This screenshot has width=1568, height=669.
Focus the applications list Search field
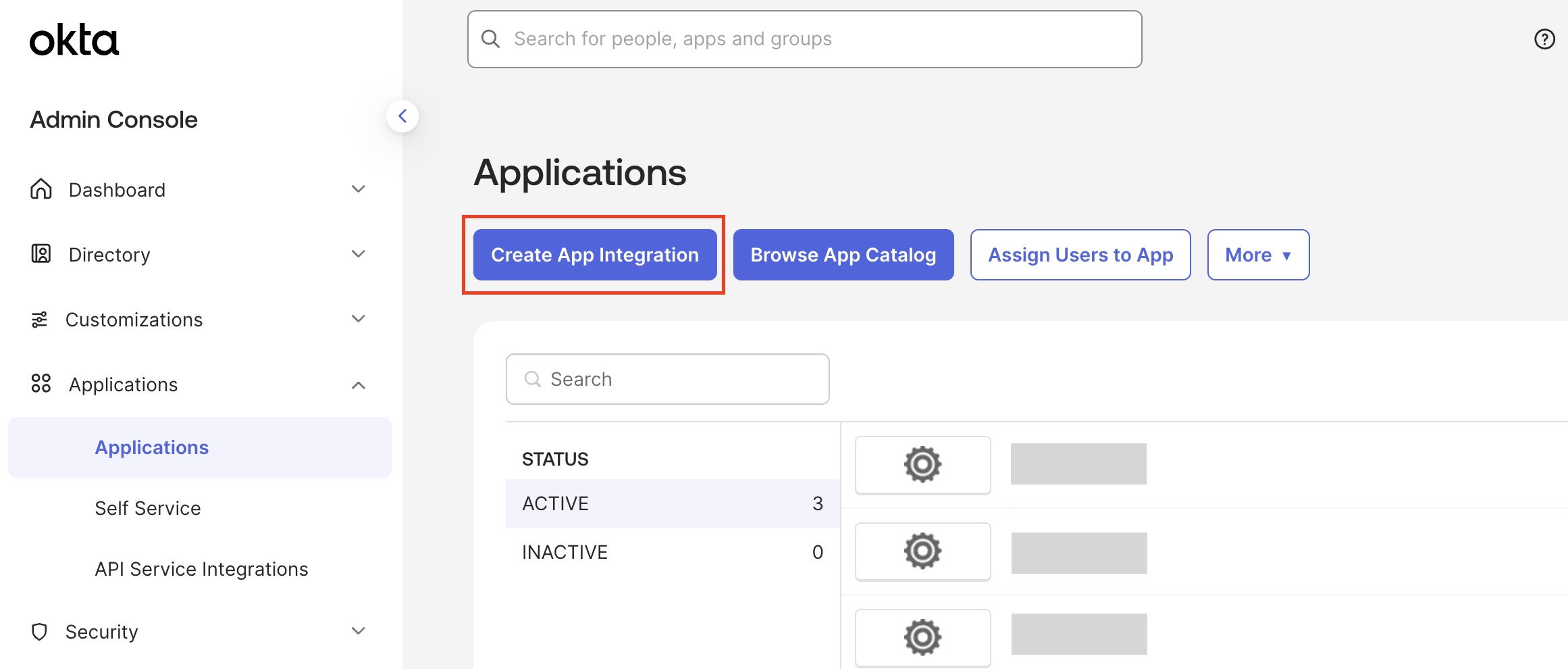pyautogui.click(x=668, y=379)
